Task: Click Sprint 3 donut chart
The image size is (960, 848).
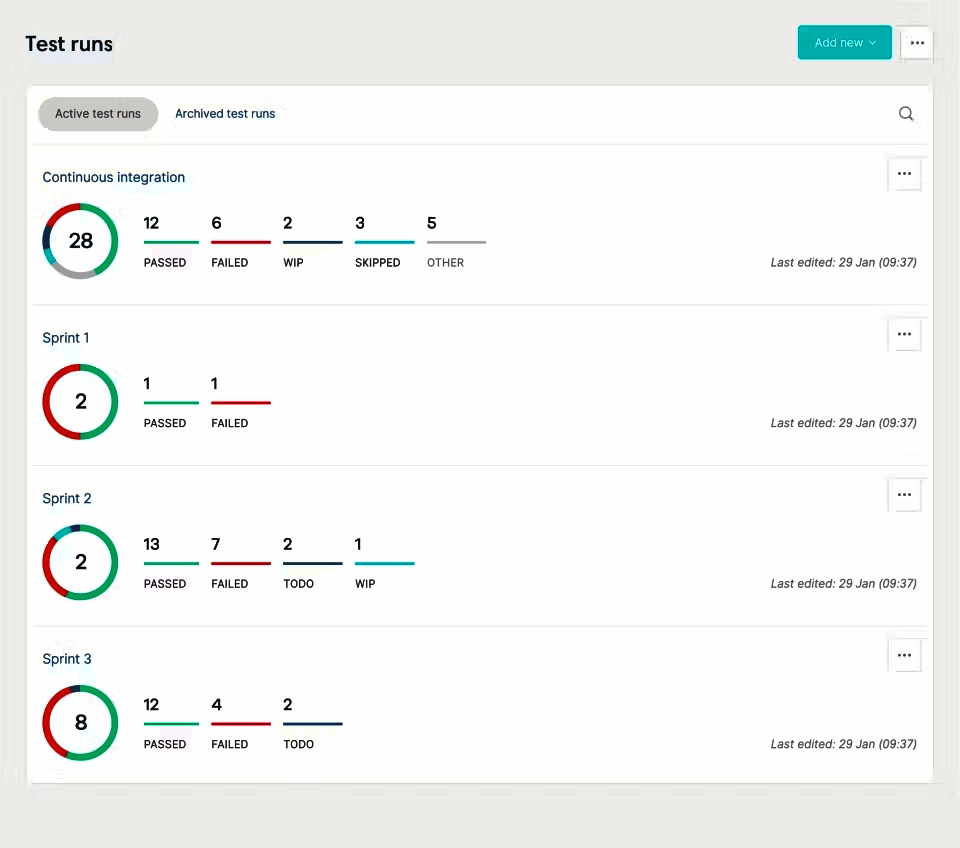Action: pos(80,723)
